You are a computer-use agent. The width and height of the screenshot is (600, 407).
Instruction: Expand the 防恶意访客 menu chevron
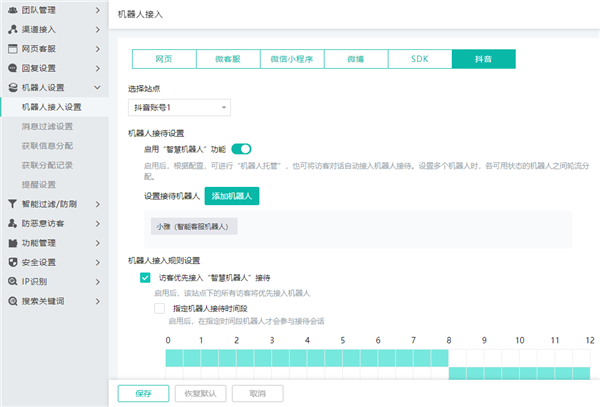[98, 224]
